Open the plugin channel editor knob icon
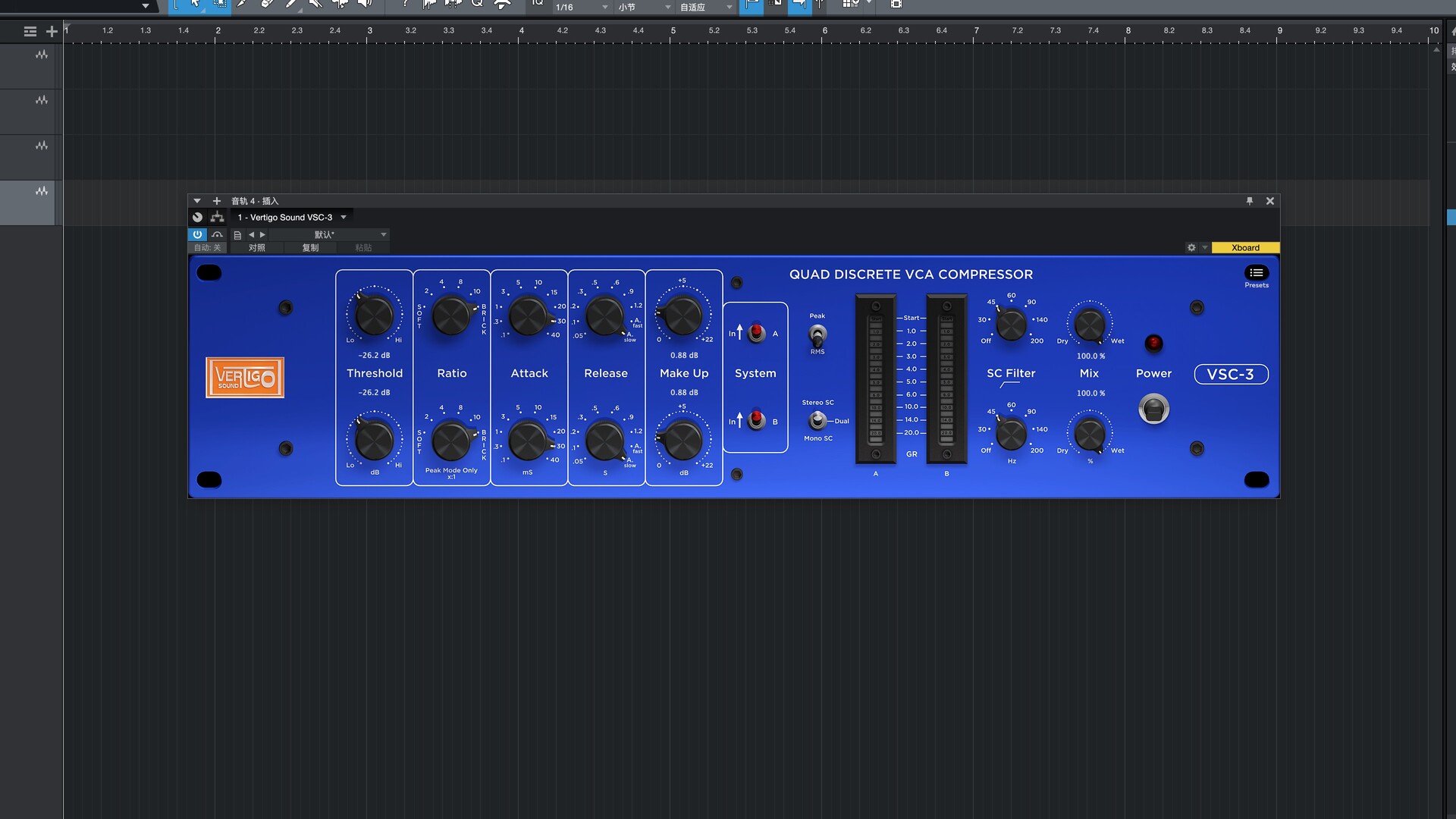The image size is (1456, 819). (x=197, y=217)
